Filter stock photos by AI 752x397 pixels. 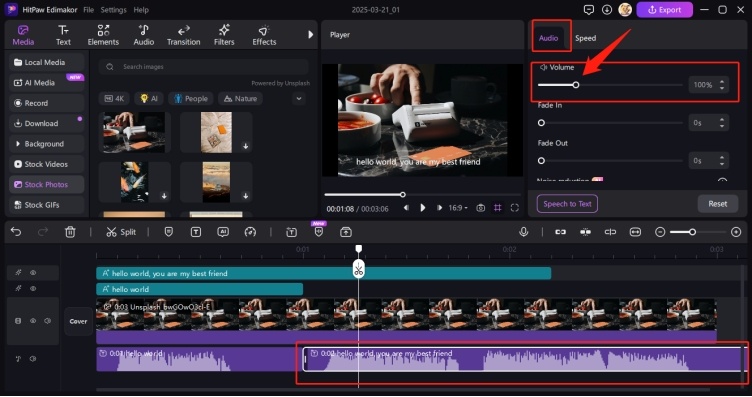point(149,99)
